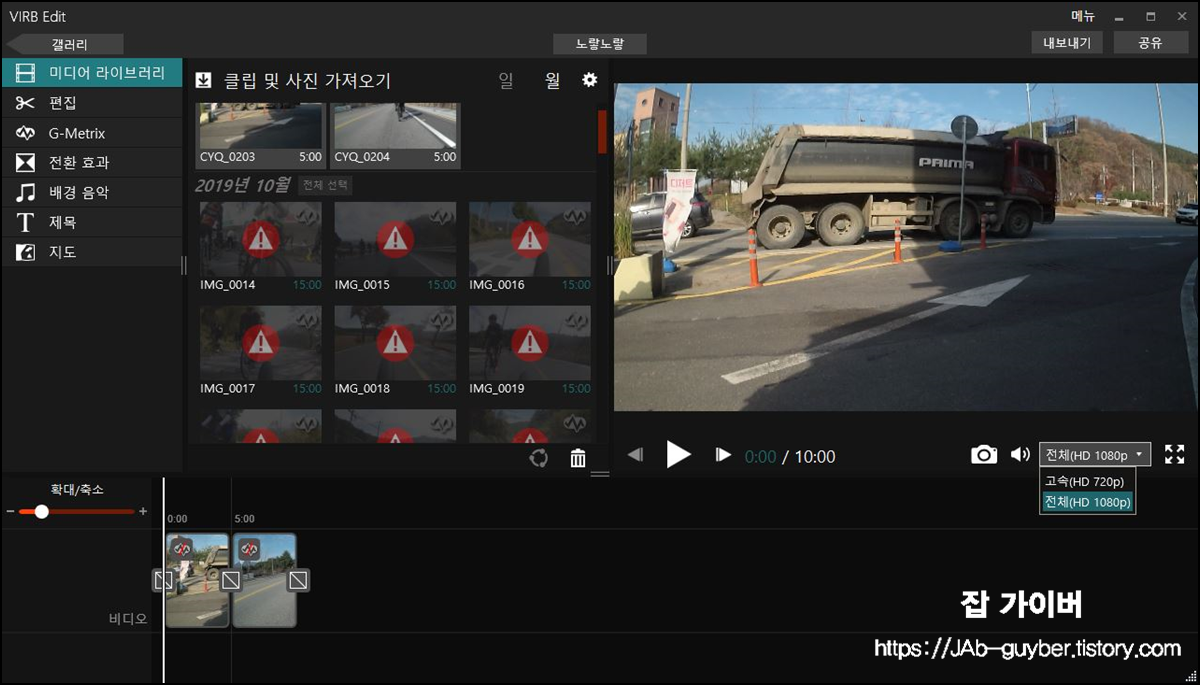Click transition marker between the two clips
The height and width of the screenshot is (685, 1200).
[230, 580]
